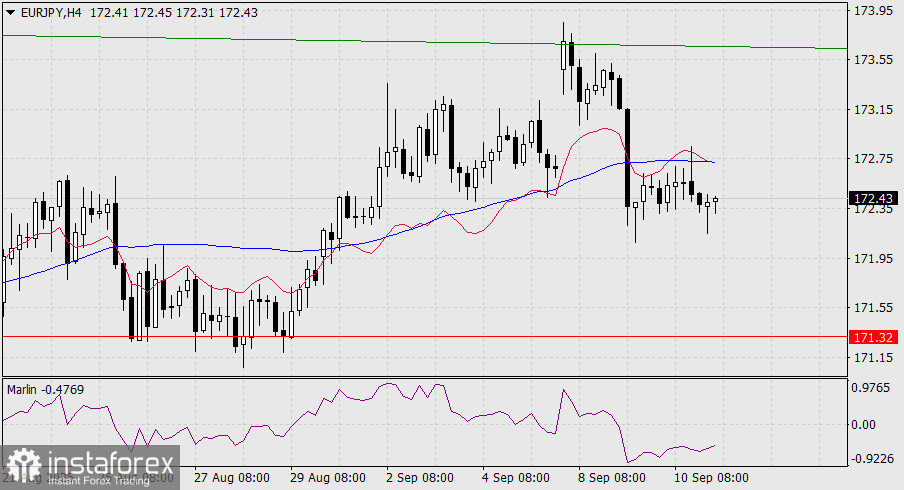Click the current price label 172.43
Image resolution: width=904 pixels, height=490 pixels.
(x=873, y=198)
